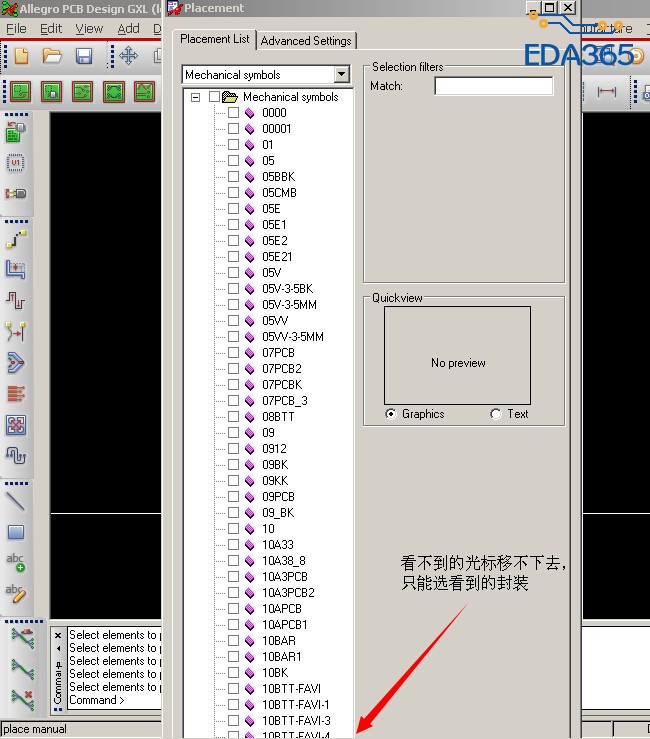This screenshot has height=739, width=650.
Task: Select tree item 10BAR1
Action: (x=281, y=657)
